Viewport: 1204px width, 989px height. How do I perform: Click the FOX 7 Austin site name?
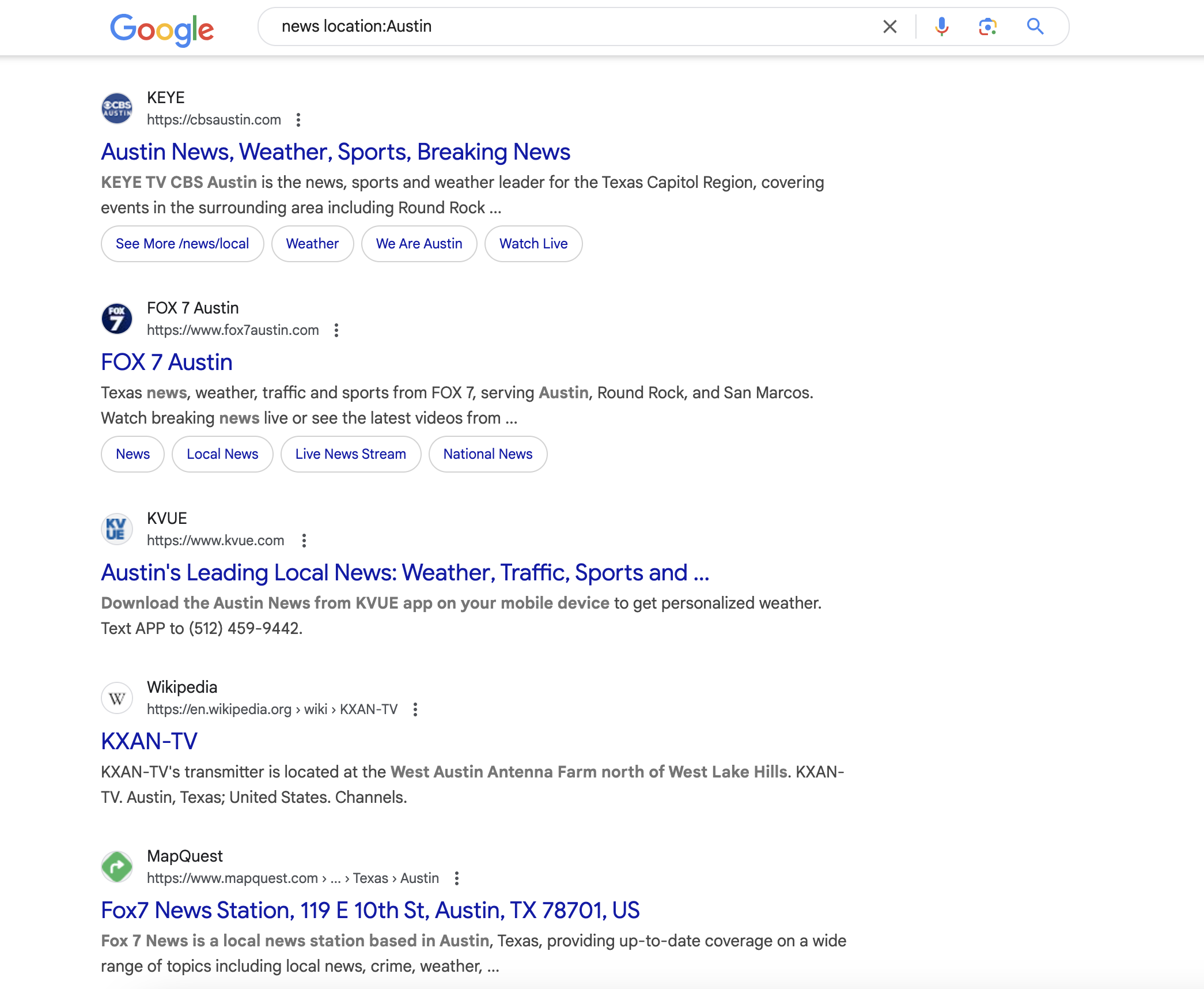pos(193,308)
